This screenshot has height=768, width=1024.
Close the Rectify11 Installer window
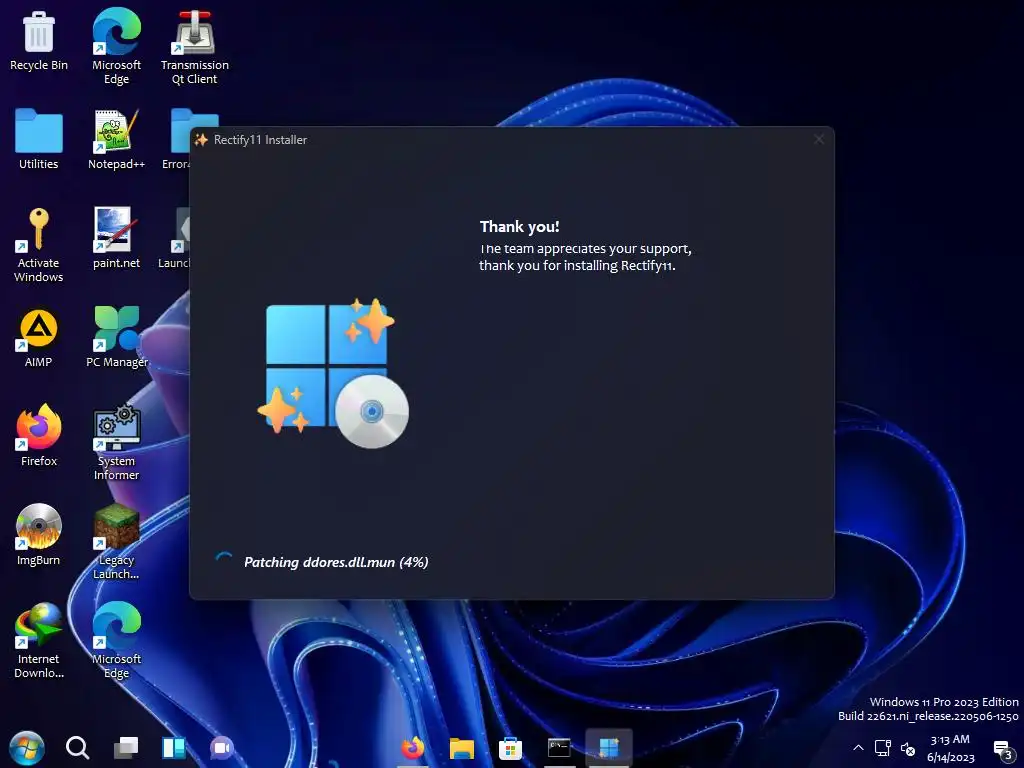click(819, 139)
